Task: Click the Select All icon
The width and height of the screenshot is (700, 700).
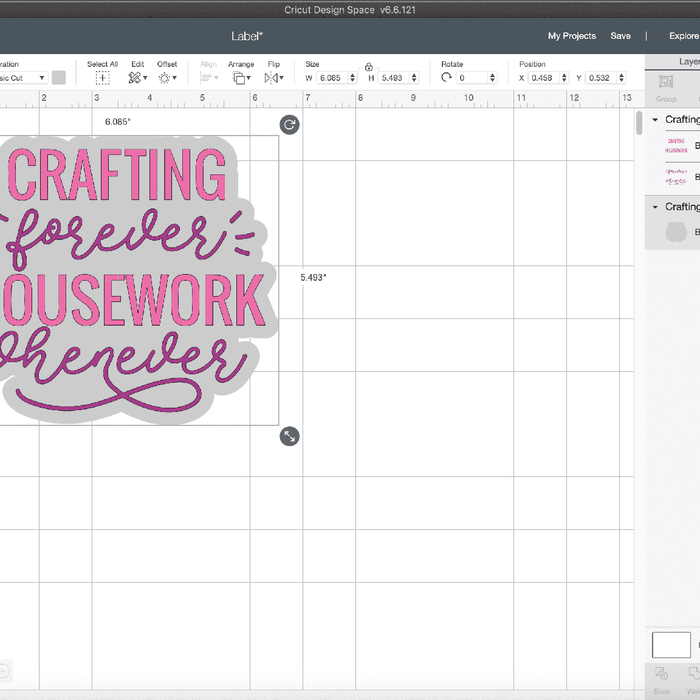Action: click(102, 78)
